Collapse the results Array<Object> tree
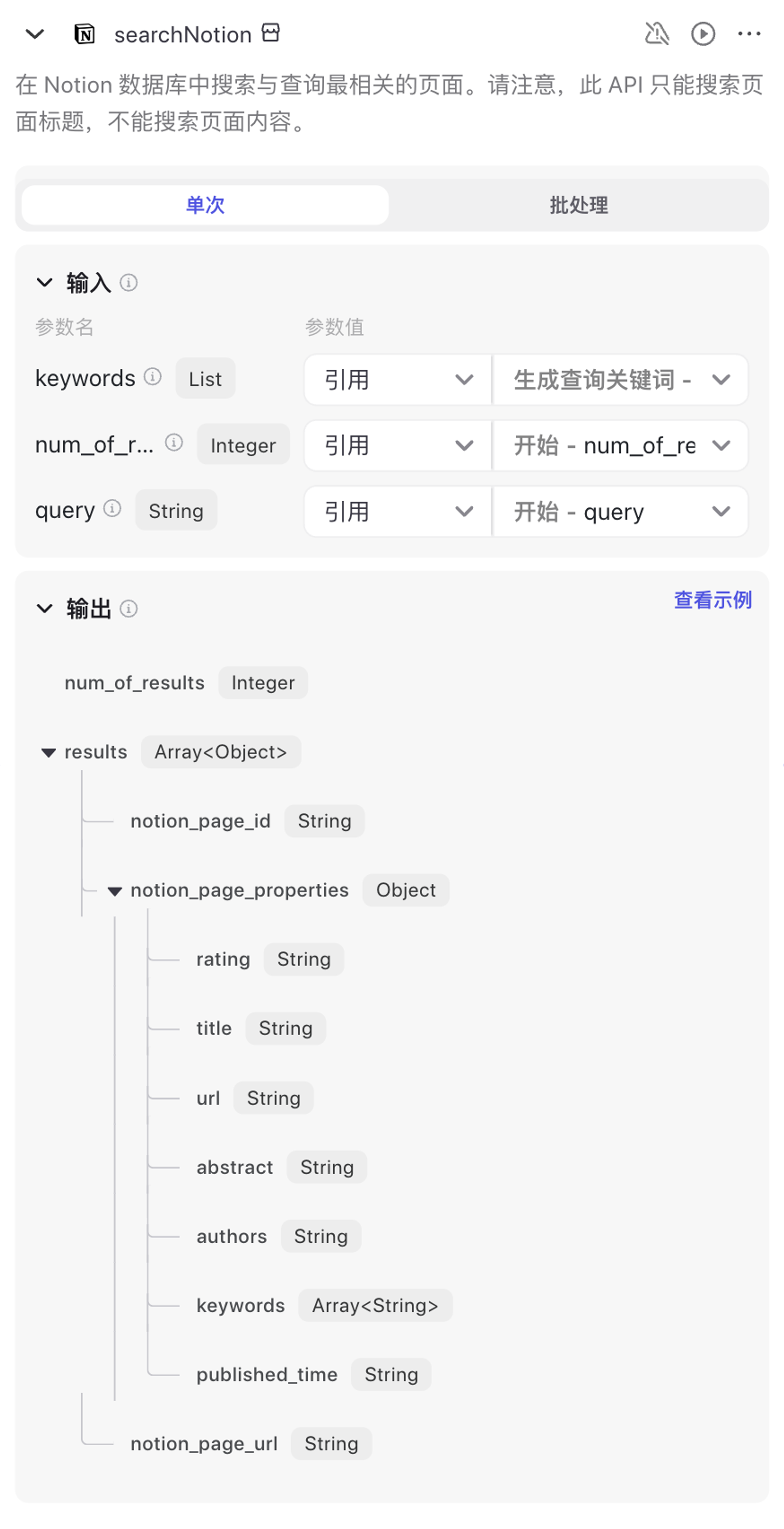 click(x=49, y=753)
